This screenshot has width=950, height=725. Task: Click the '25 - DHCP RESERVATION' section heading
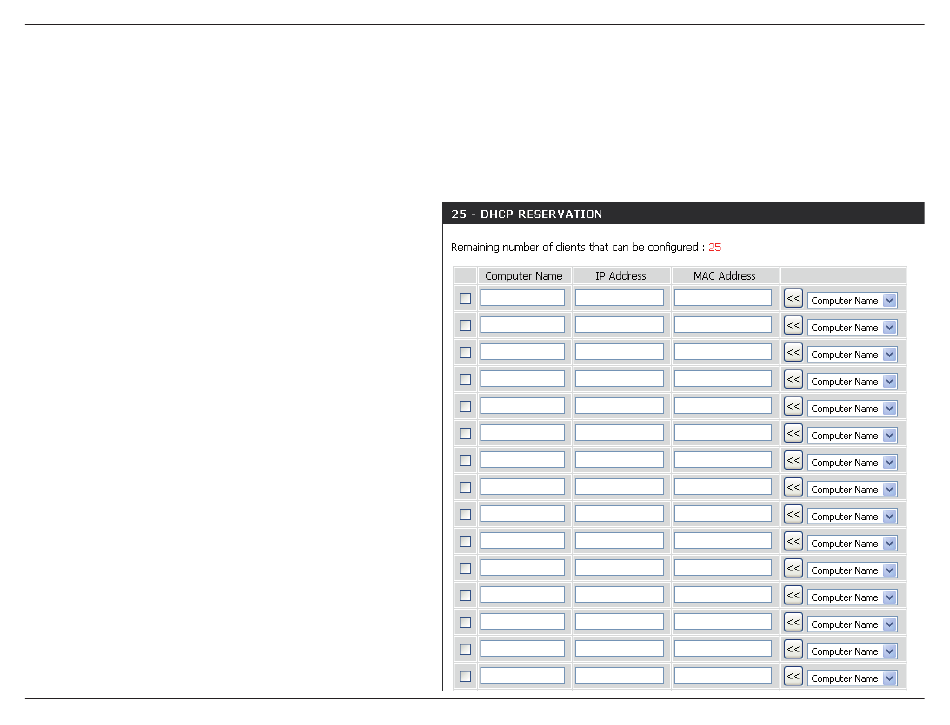click(x=526, y=214)
